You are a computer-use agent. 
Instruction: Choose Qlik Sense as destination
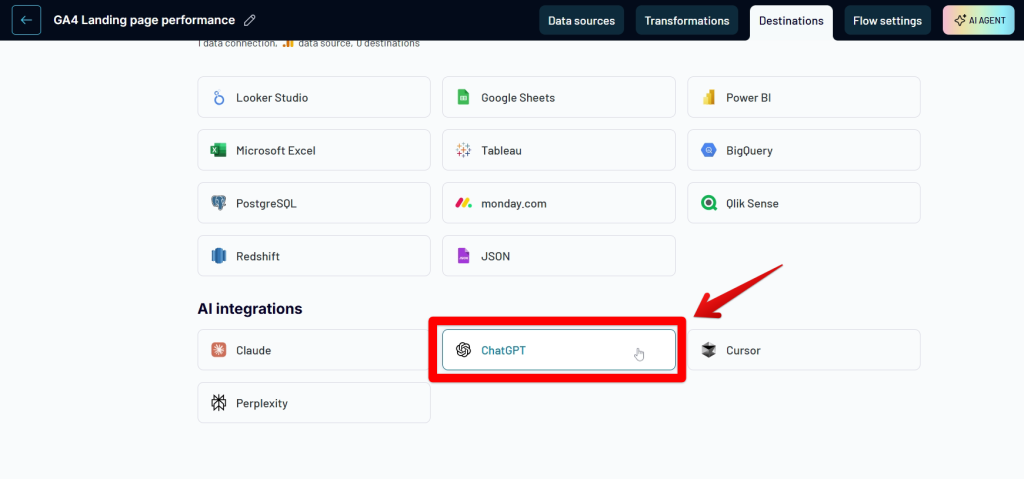[x=804, y=203]
